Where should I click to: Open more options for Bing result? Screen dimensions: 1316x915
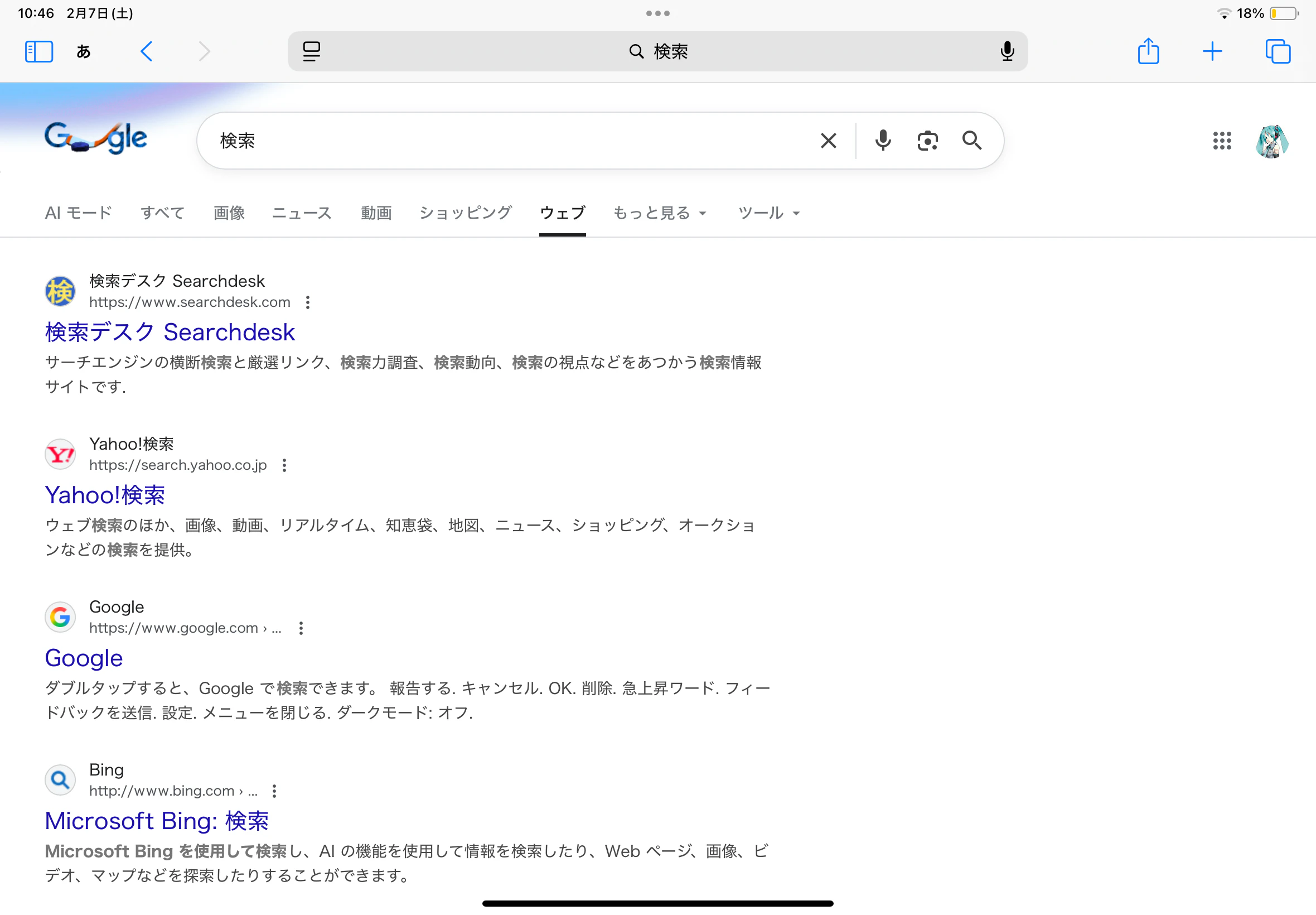pyautogui.click(x=275, y=791)
